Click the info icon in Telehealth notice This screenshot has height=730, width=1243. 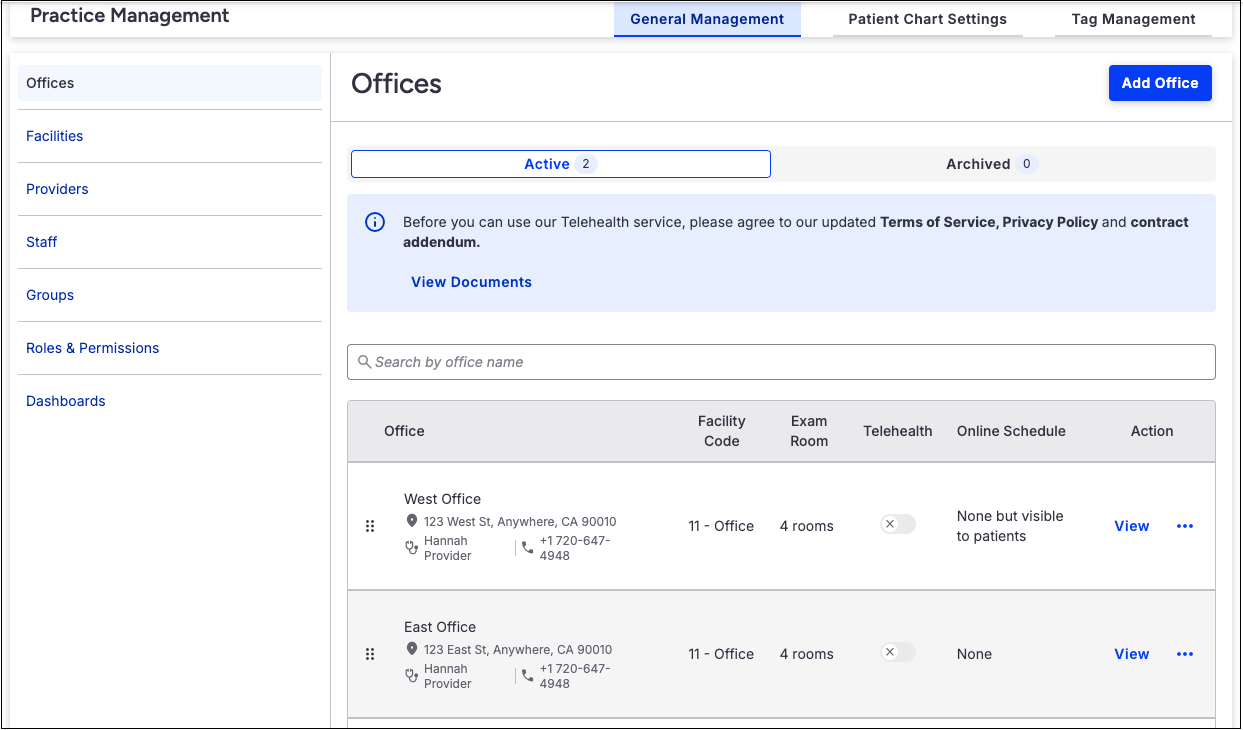tap(375, 222)
